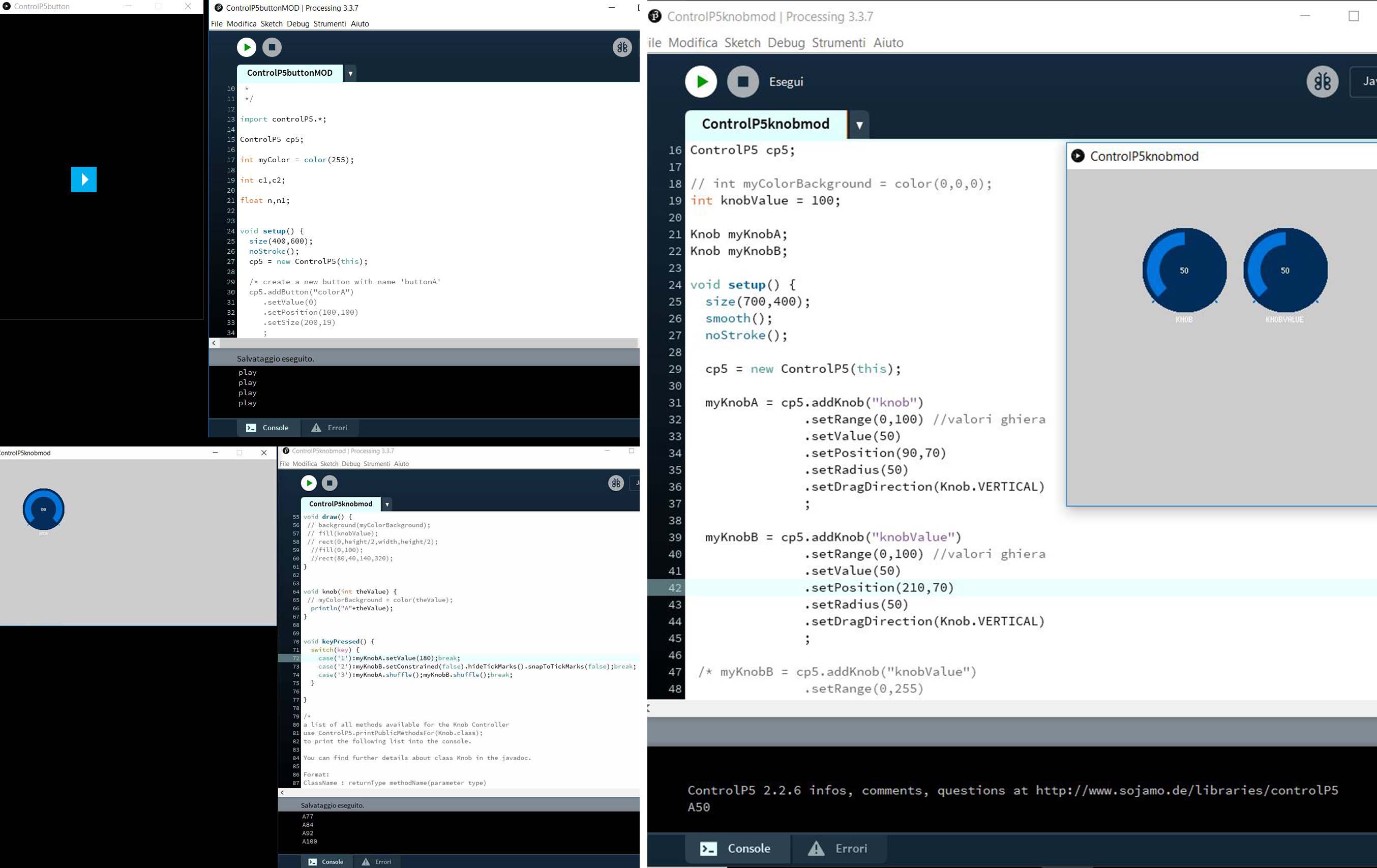This screenshot has height=868, width=1377.
Task: Click Stop button in ControlP5buttonMOD window
Action: point(272,47)
